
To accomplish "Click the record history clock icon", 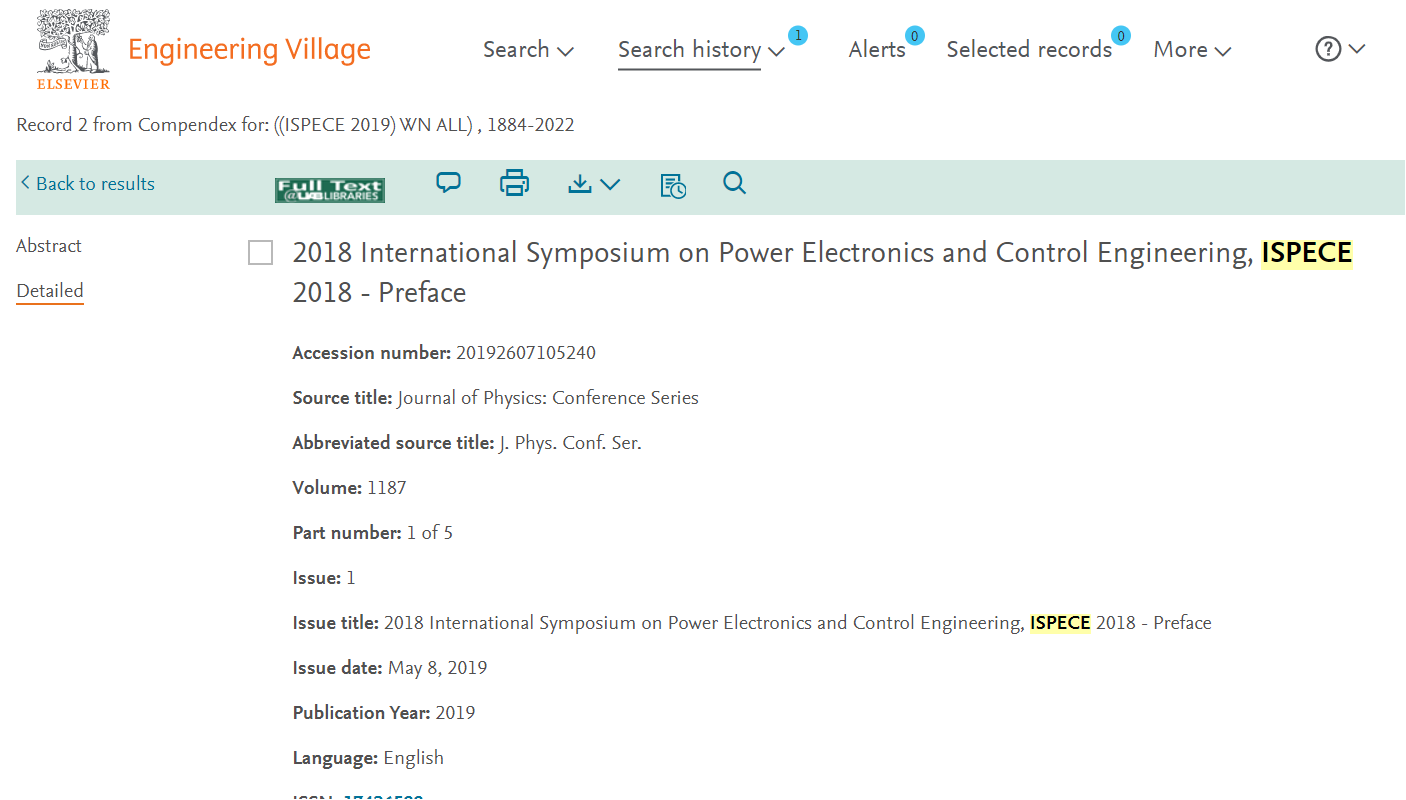I will pos(673,185).
